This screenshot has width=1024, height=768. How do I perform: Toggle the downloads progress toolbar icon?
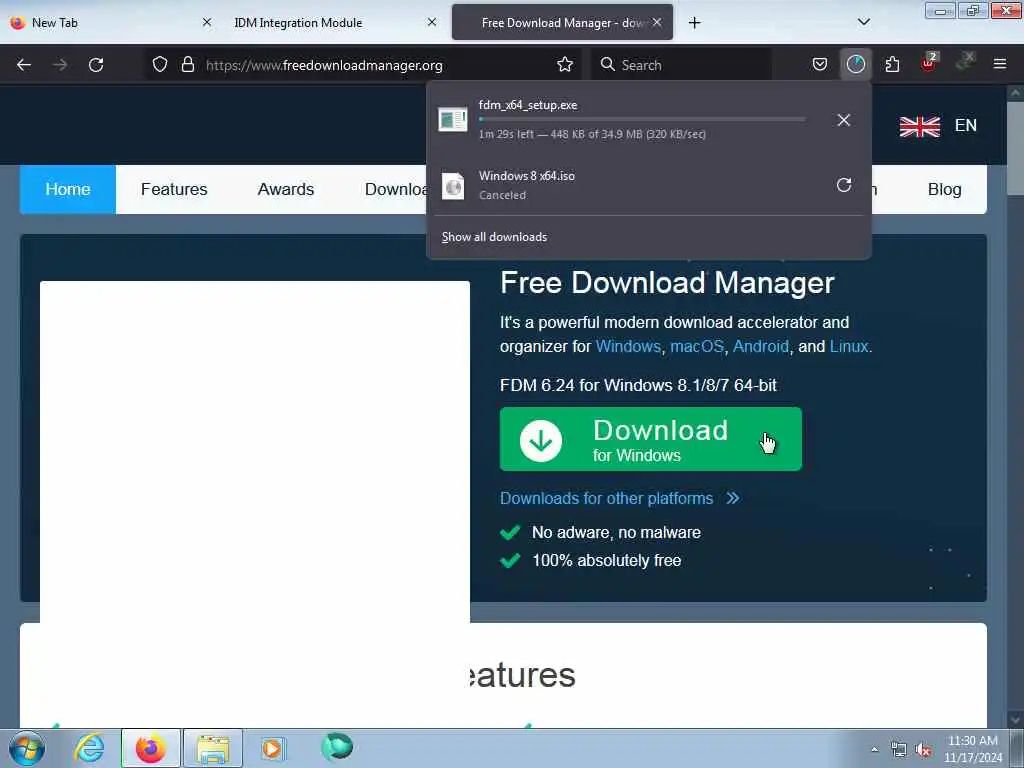click(856, 65)
